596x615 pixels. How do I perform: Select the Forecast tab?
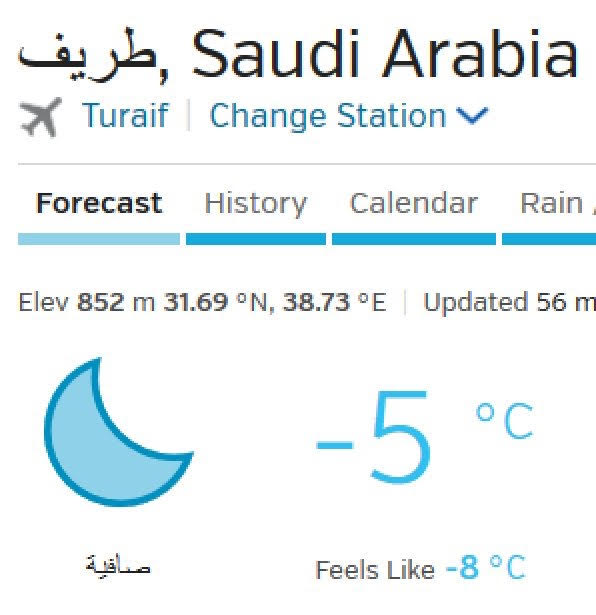(x=99, y=203)
